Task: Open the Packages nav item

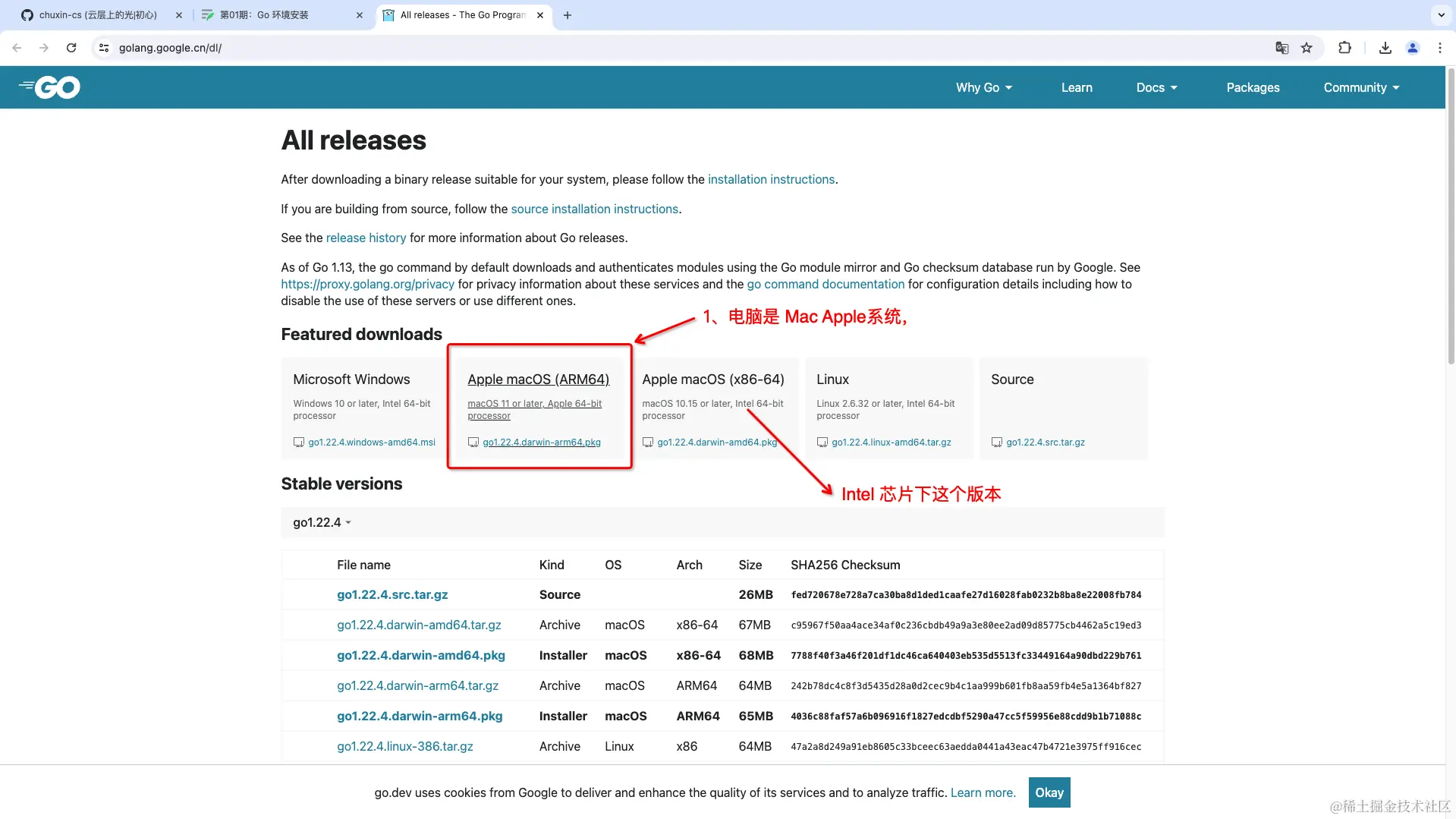Action: [x=1253, y=87]
